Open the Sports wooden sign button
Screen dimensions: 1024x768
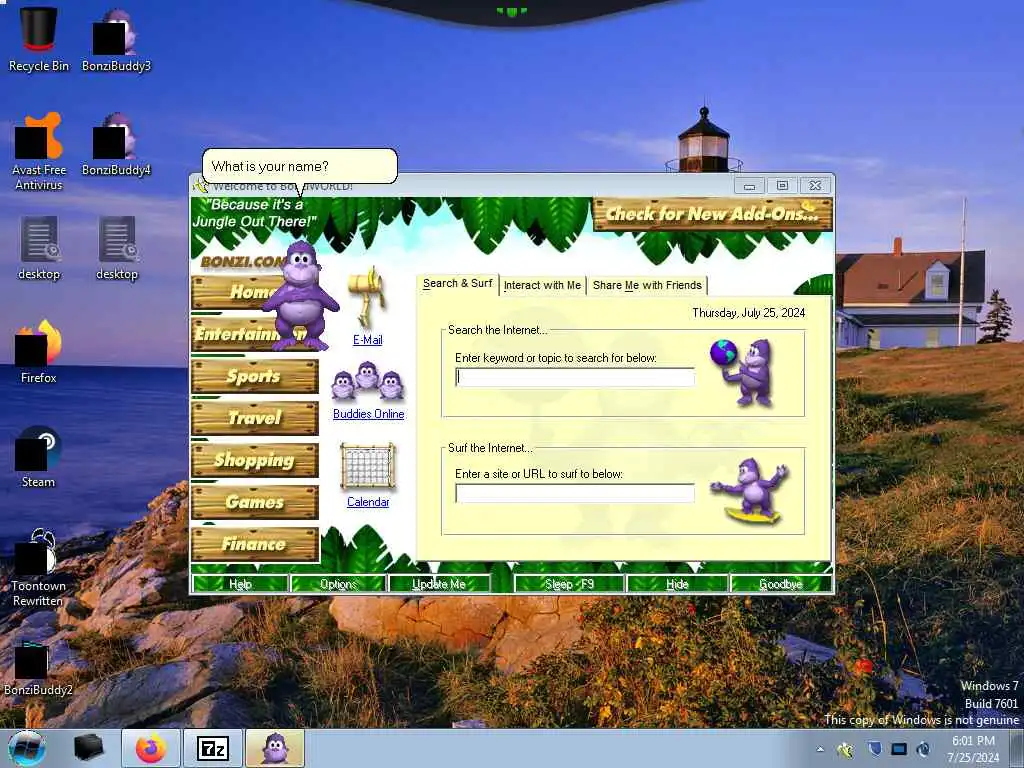click(255, 376)
